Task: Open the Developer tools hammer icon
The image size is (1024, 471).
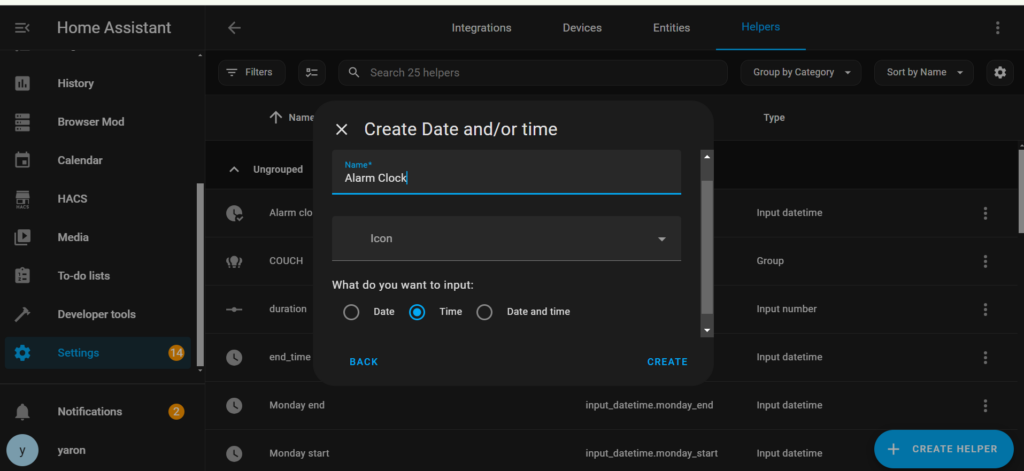Action: pyautogui.click(x=22, y=314)
